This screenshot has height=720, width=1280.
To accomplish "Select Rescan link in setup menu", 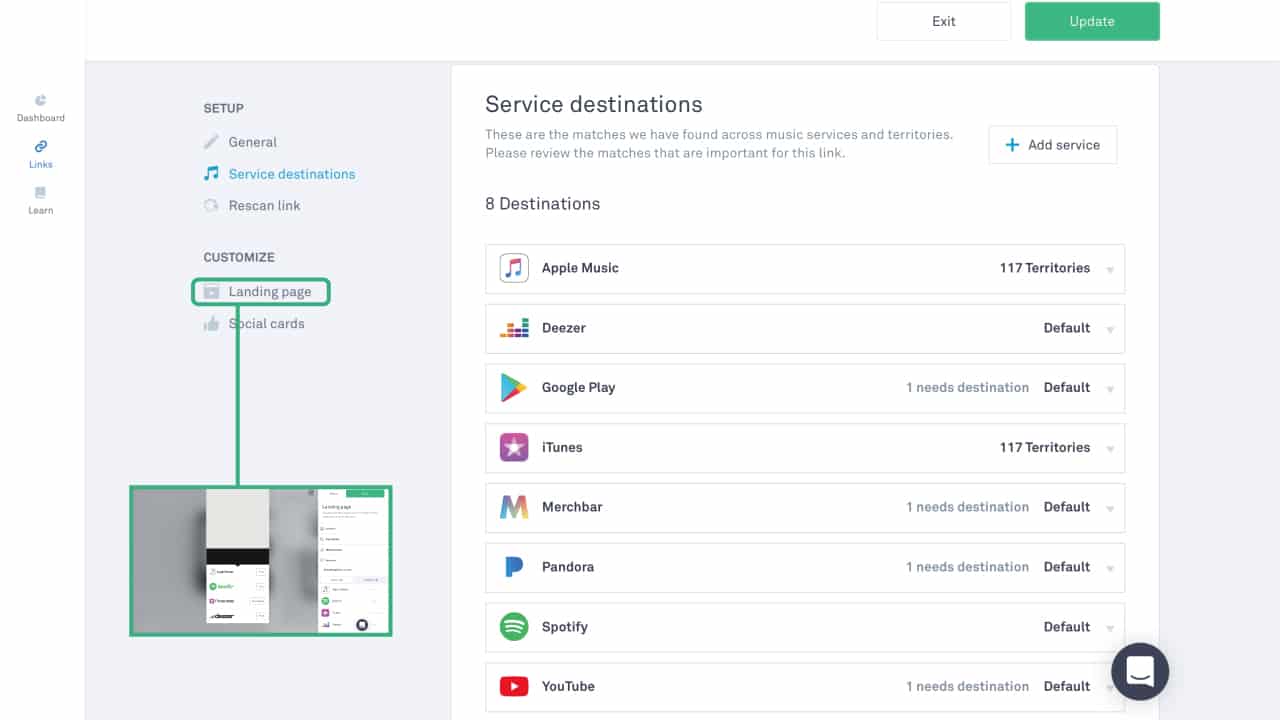I will (264, 205).
